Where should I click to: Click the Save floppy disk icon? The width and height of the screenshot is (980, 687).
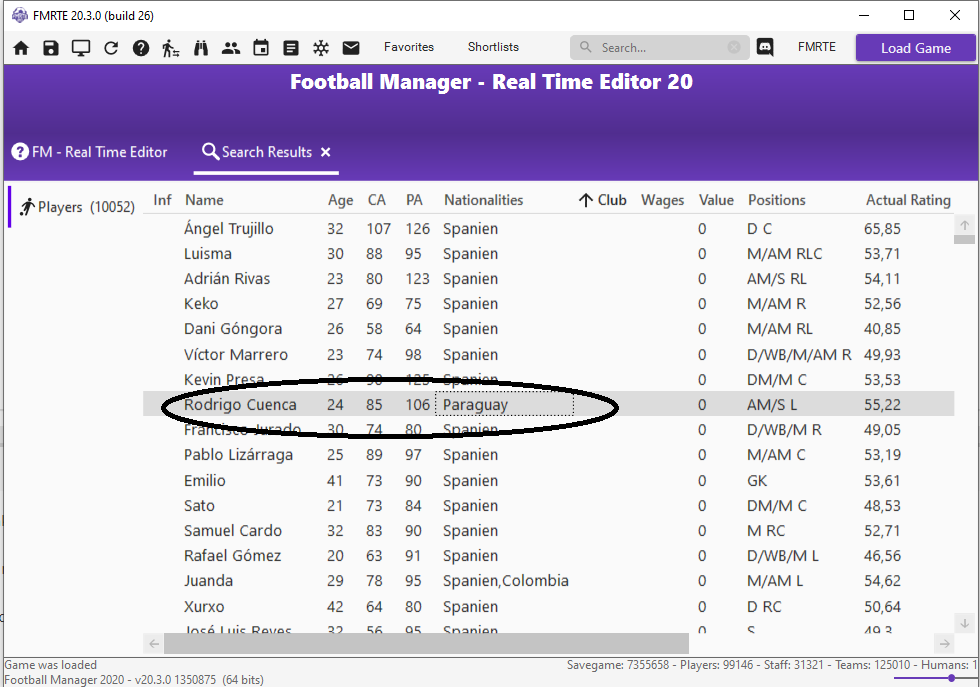[x=51, y=48]
